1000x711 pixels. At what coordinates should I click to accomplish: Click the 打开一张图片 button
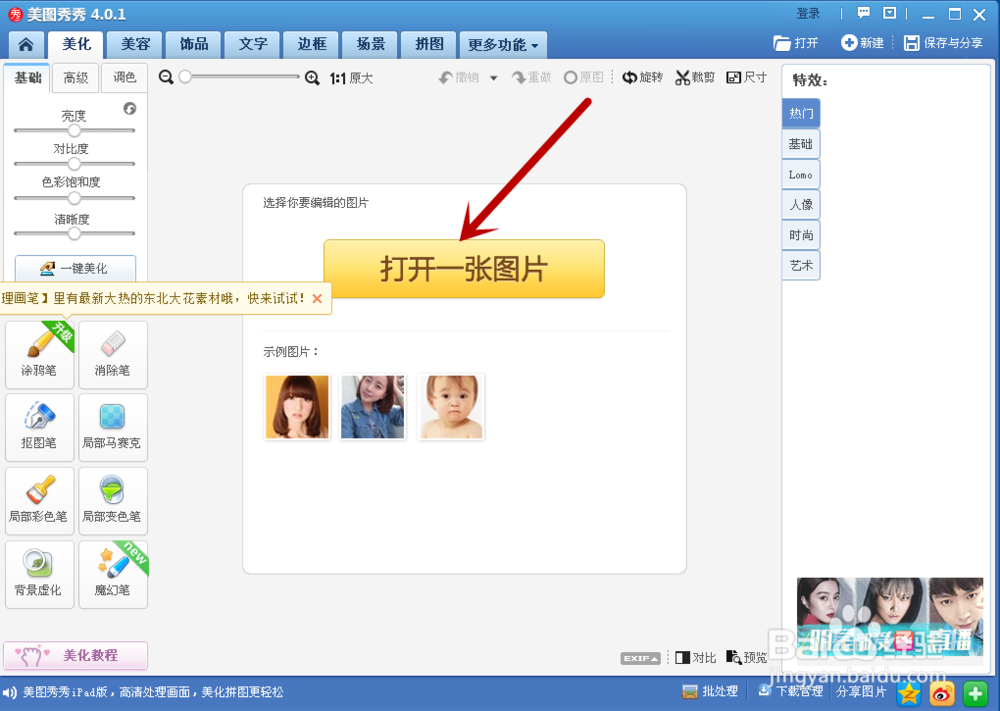click(x=464, y=268)
